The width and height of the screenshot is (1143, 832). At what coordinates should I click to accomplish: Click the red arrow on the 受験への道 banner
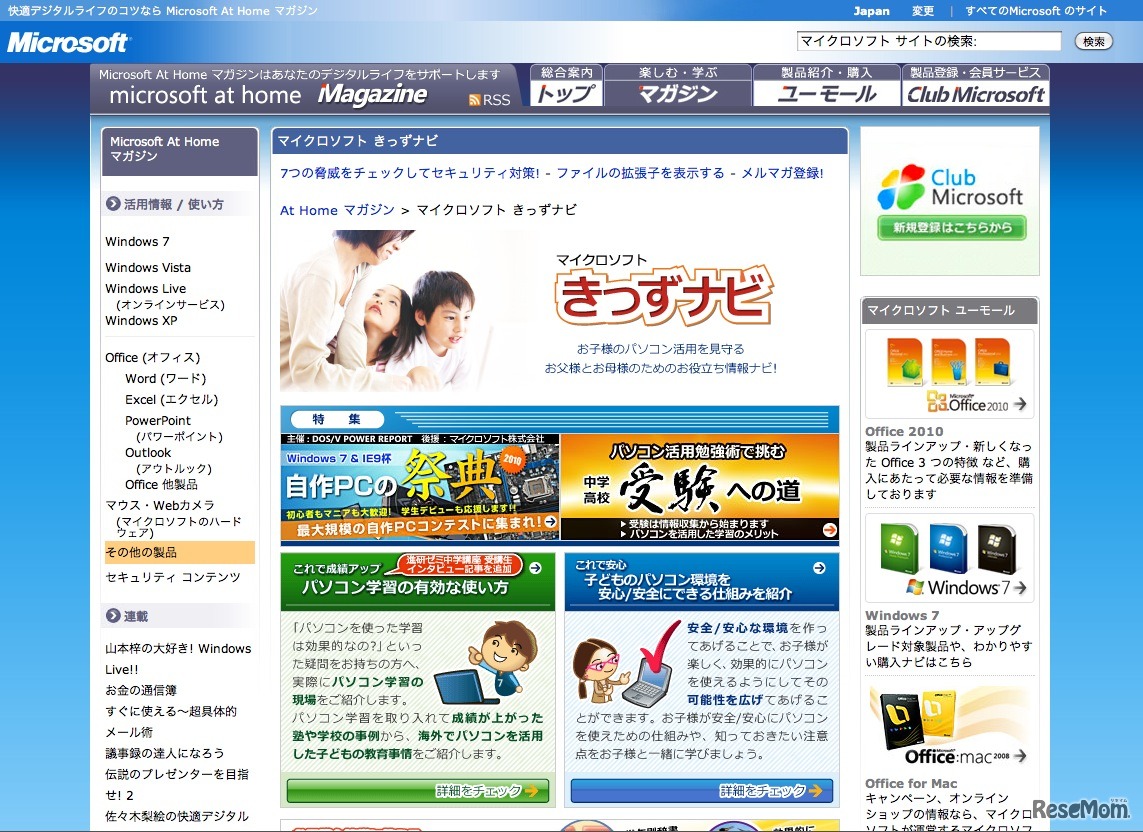[x=828, y=532]
